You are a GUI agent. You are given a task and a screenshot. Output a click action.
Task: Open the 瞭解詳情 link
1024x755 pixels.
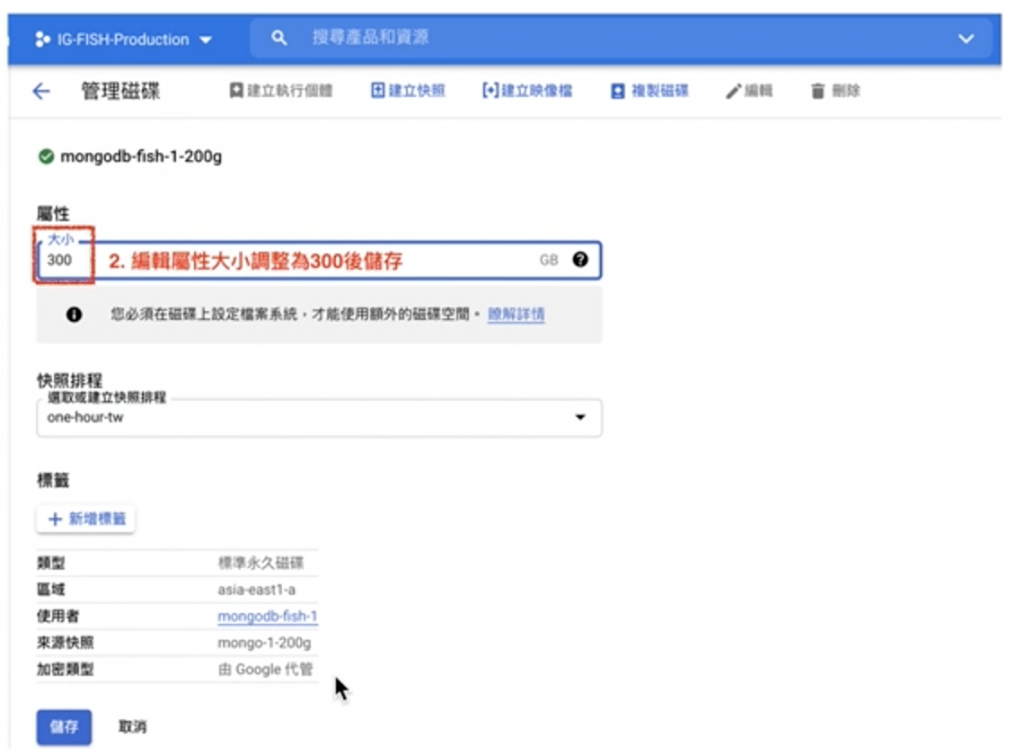(516, 315)
